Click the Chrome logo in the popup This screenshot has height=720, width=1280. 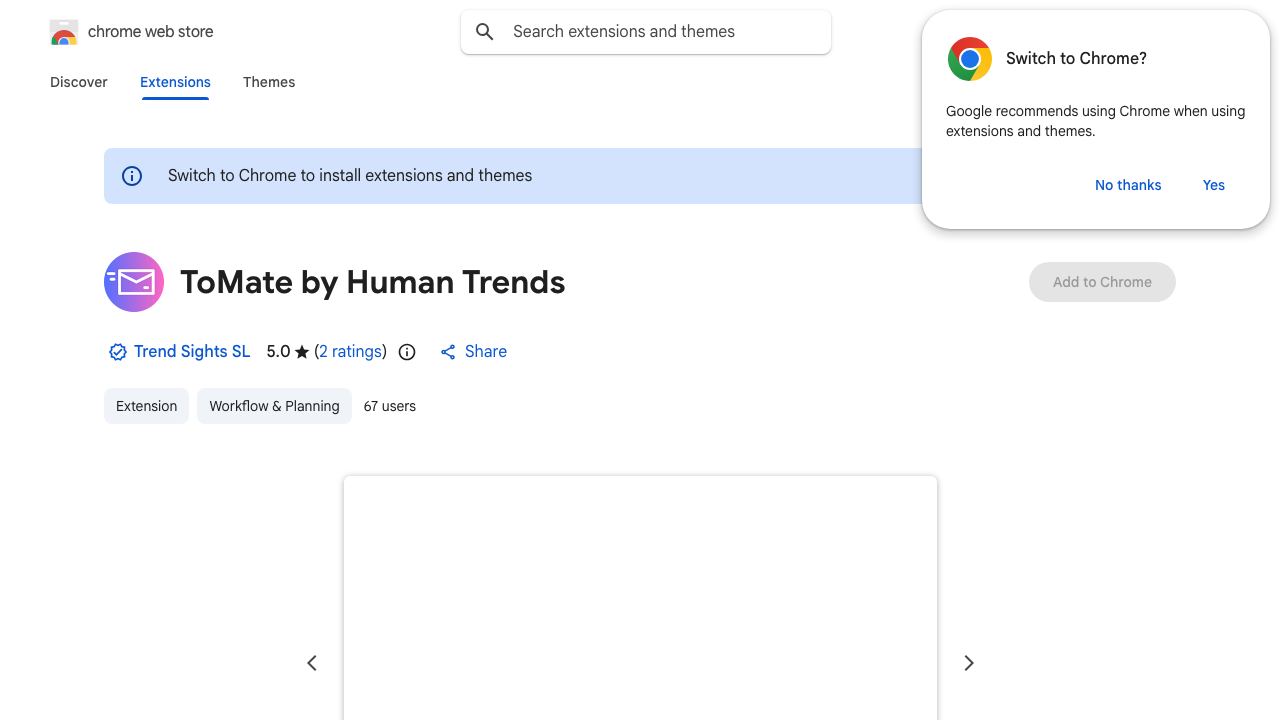coord(970,59)
